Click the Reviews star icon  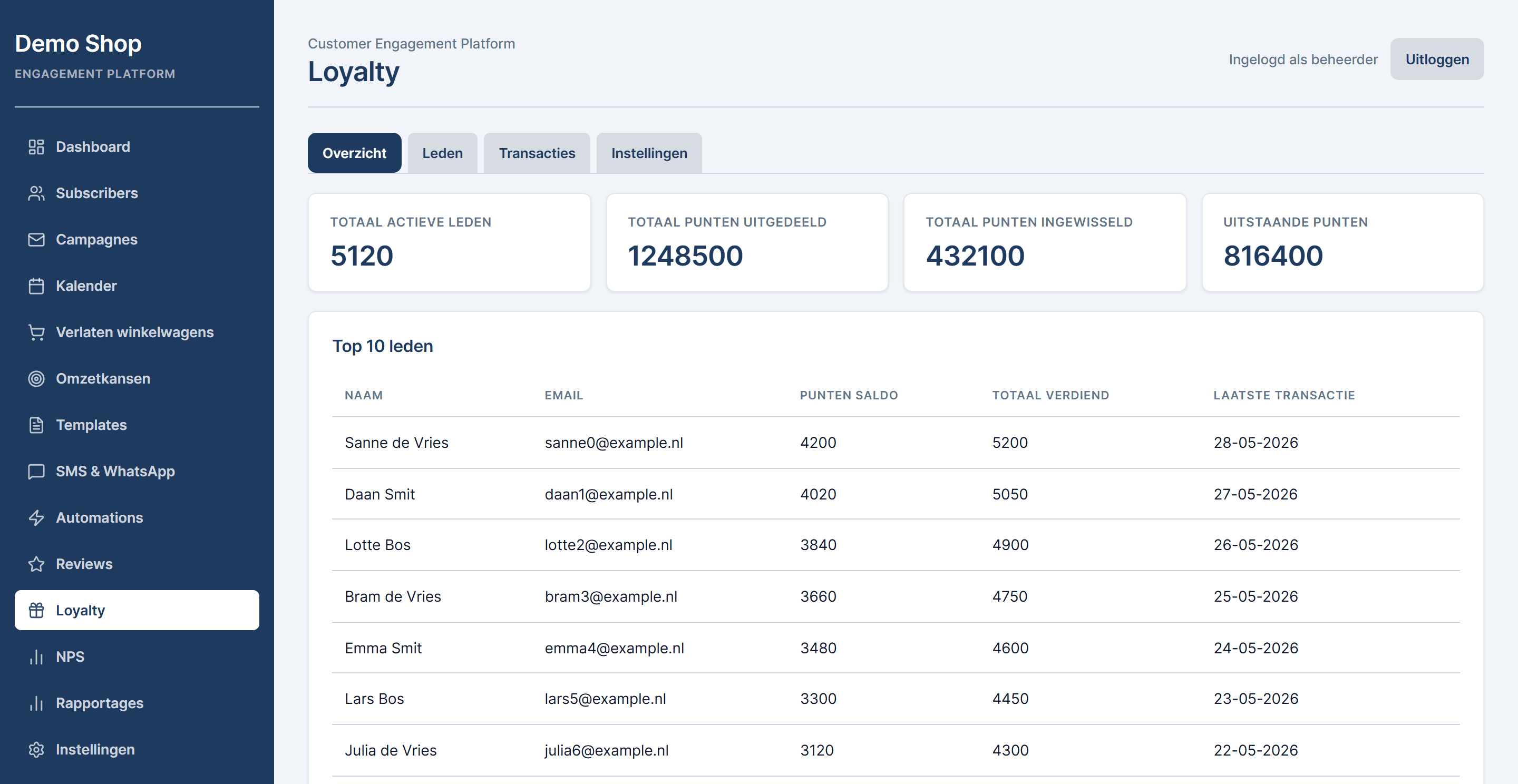click(36, 564)
